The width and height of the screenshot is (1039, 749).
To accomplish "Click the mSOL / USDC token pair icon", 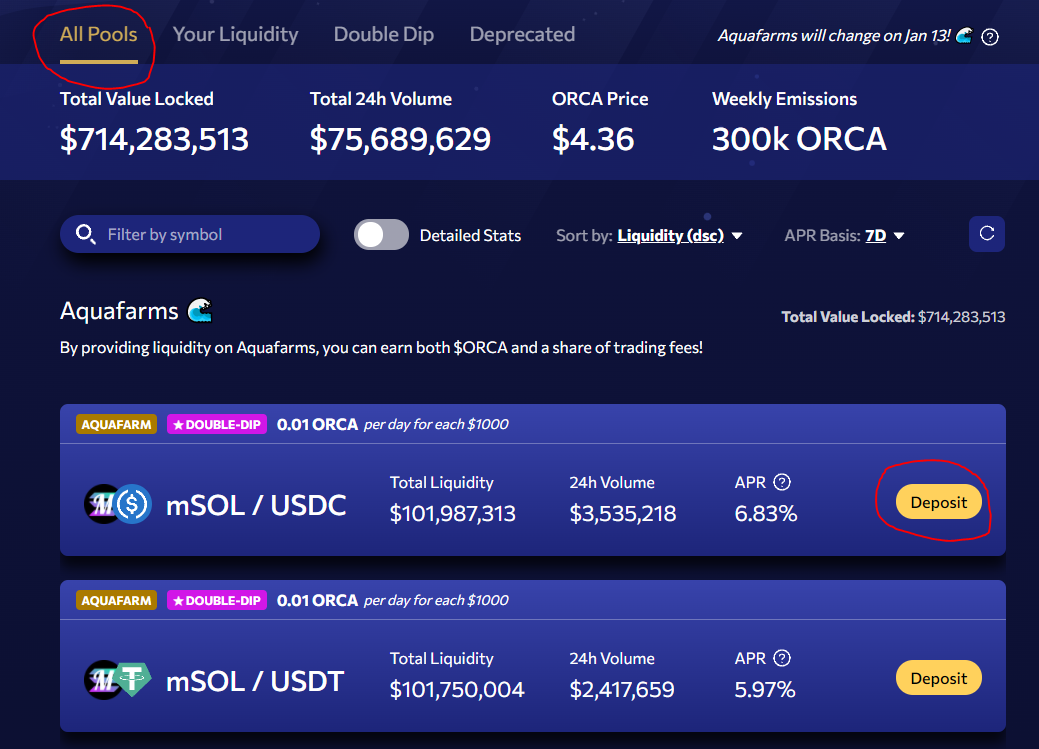I will 118,504.
